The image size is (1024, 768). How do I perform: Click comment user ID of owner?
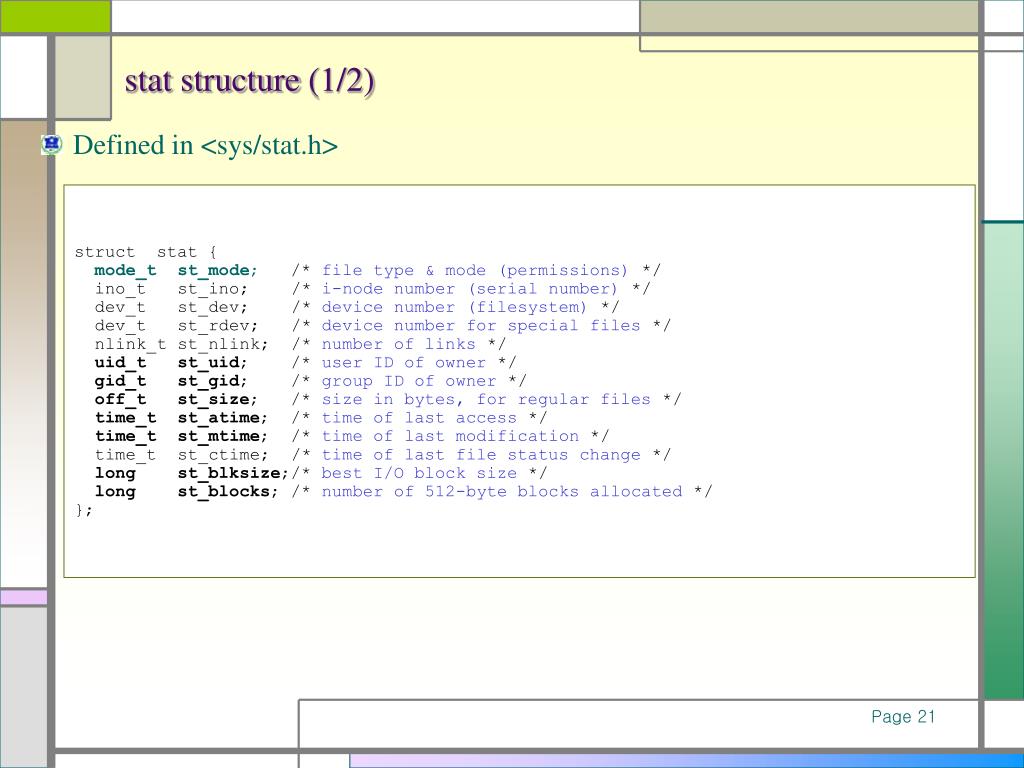404,362
